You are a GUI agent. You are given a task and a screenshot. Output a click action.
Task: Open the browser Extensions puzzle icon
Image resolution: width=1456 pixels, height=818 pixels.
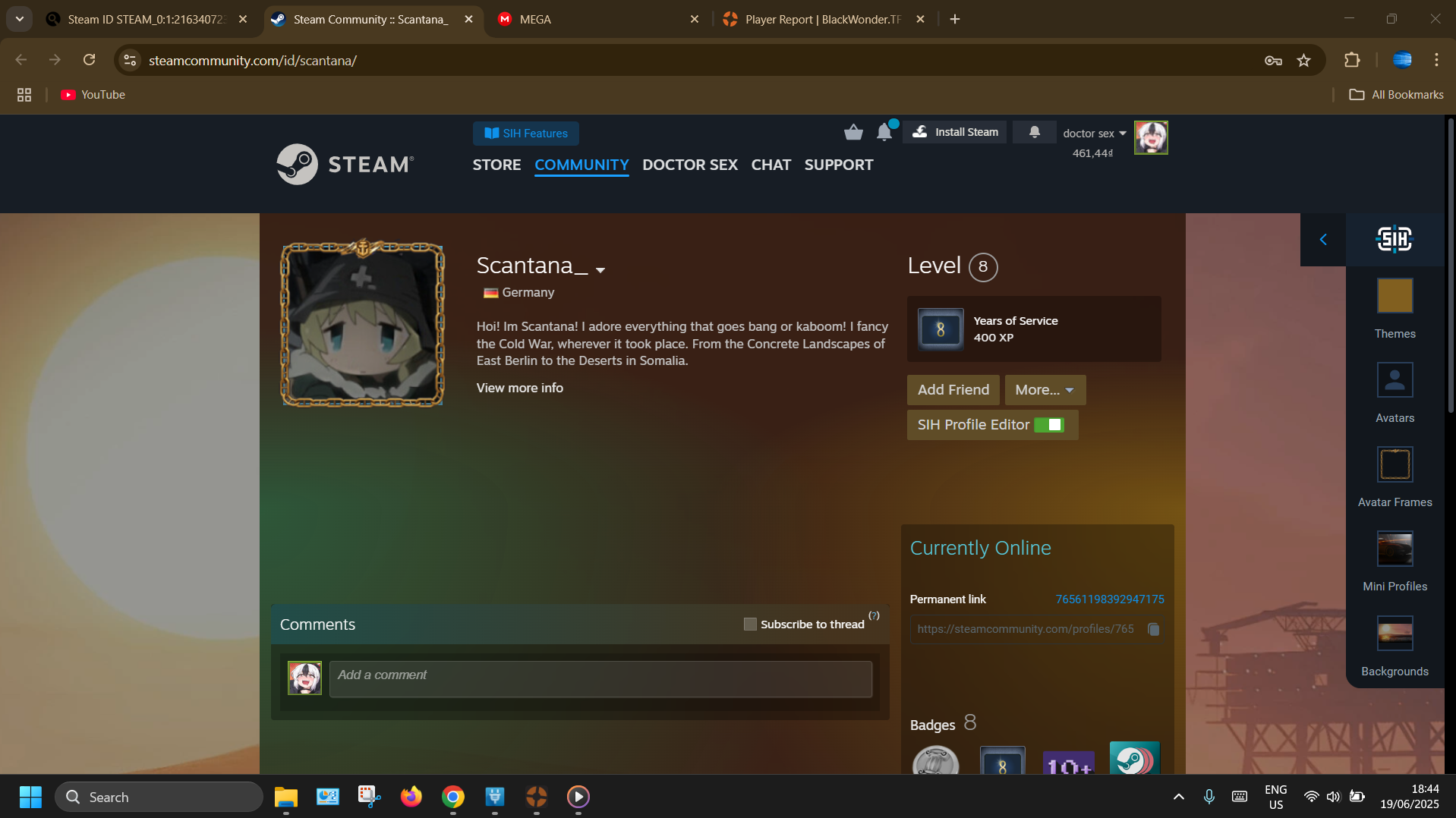pyautogui.click(x=1352, y=60)
